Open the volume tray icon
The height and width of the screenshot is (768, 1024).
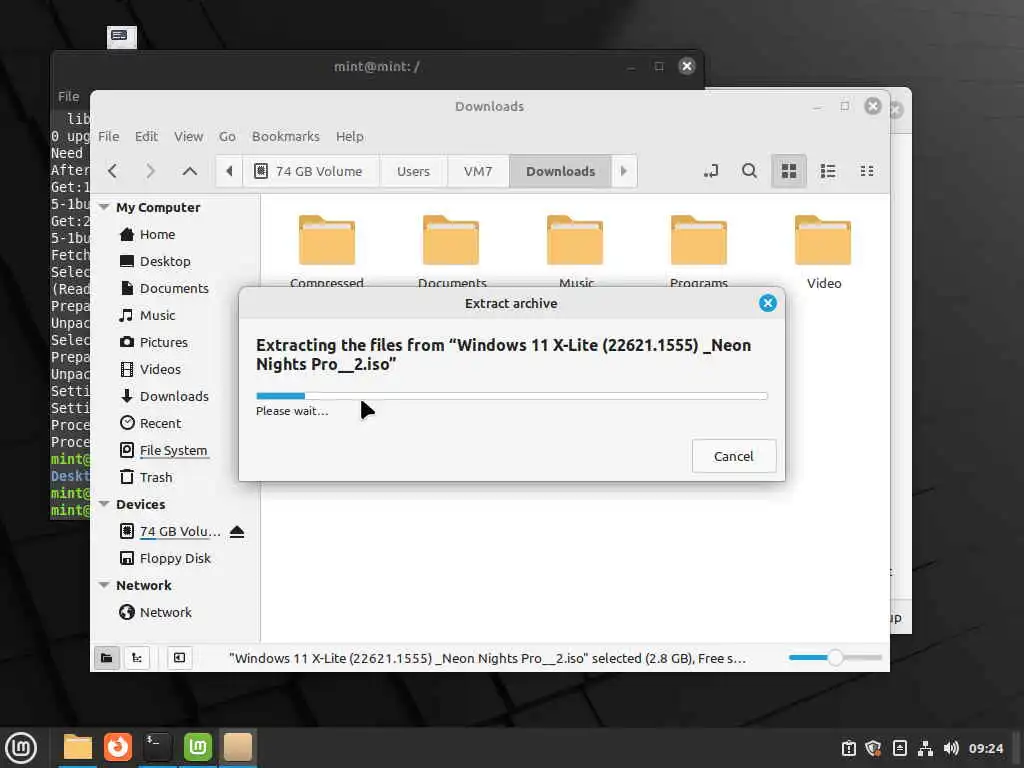click(951, 748)
